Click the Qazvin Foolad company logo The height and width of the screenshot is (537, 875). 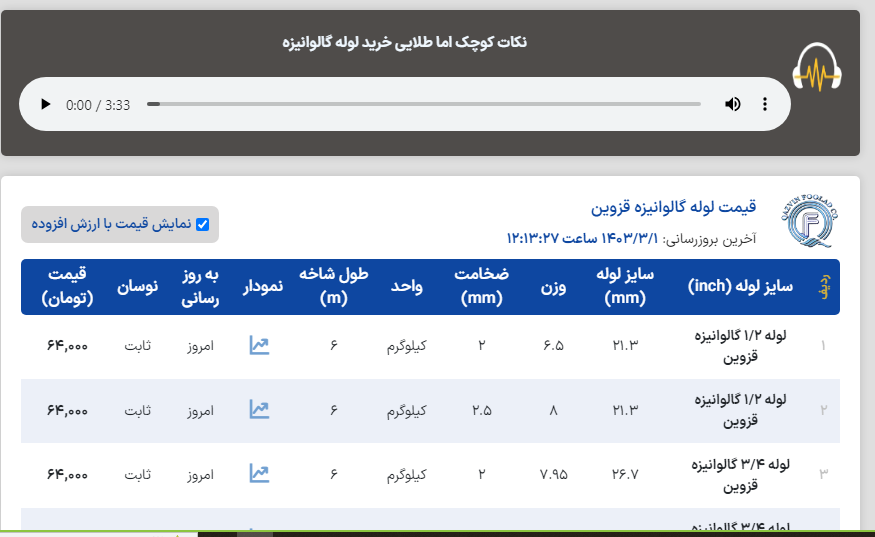808,224
